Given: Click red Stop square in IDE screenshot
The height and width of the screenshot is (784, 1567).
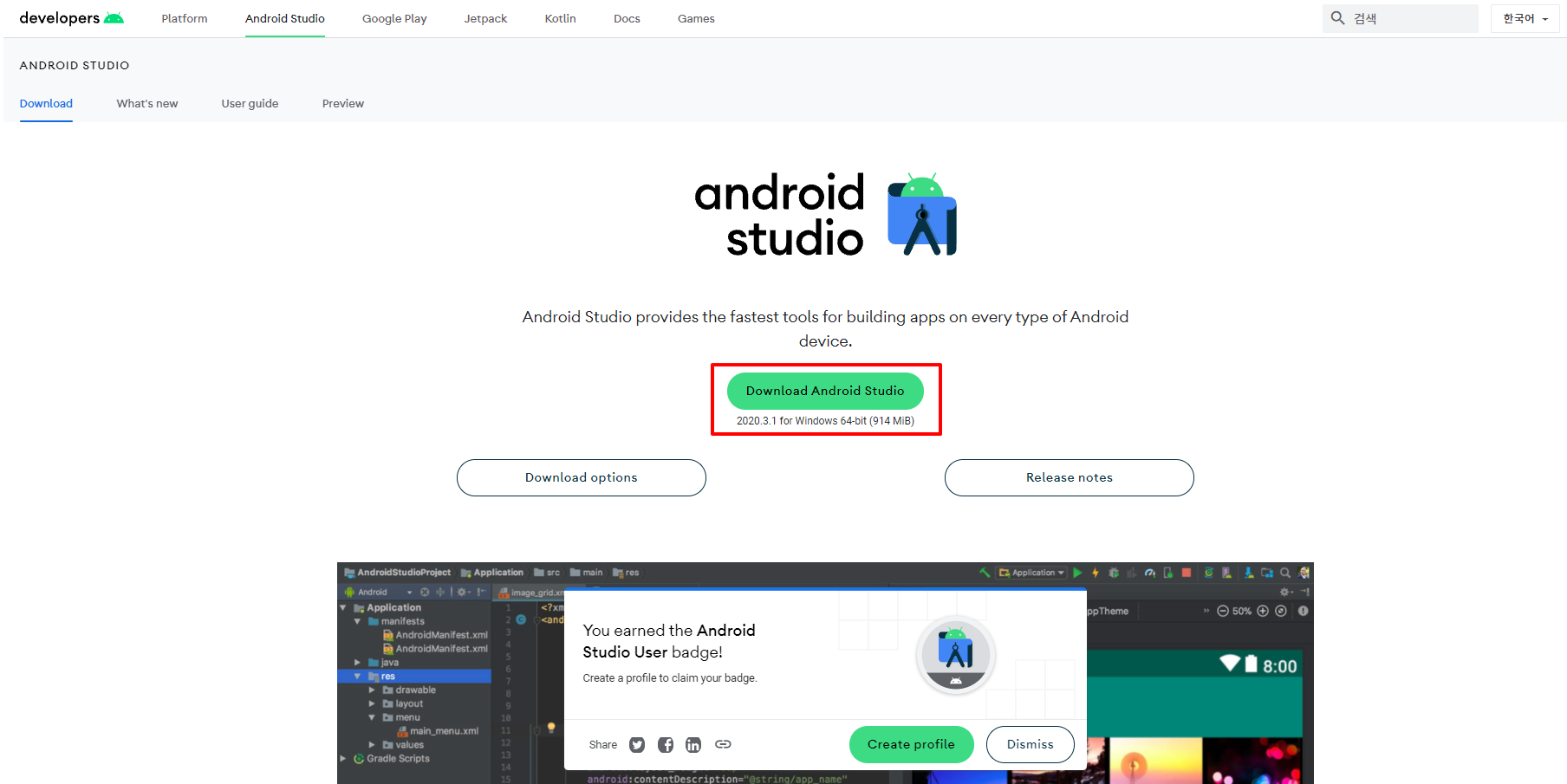Looking at the screenshot, I should [x=1187, y=573].
